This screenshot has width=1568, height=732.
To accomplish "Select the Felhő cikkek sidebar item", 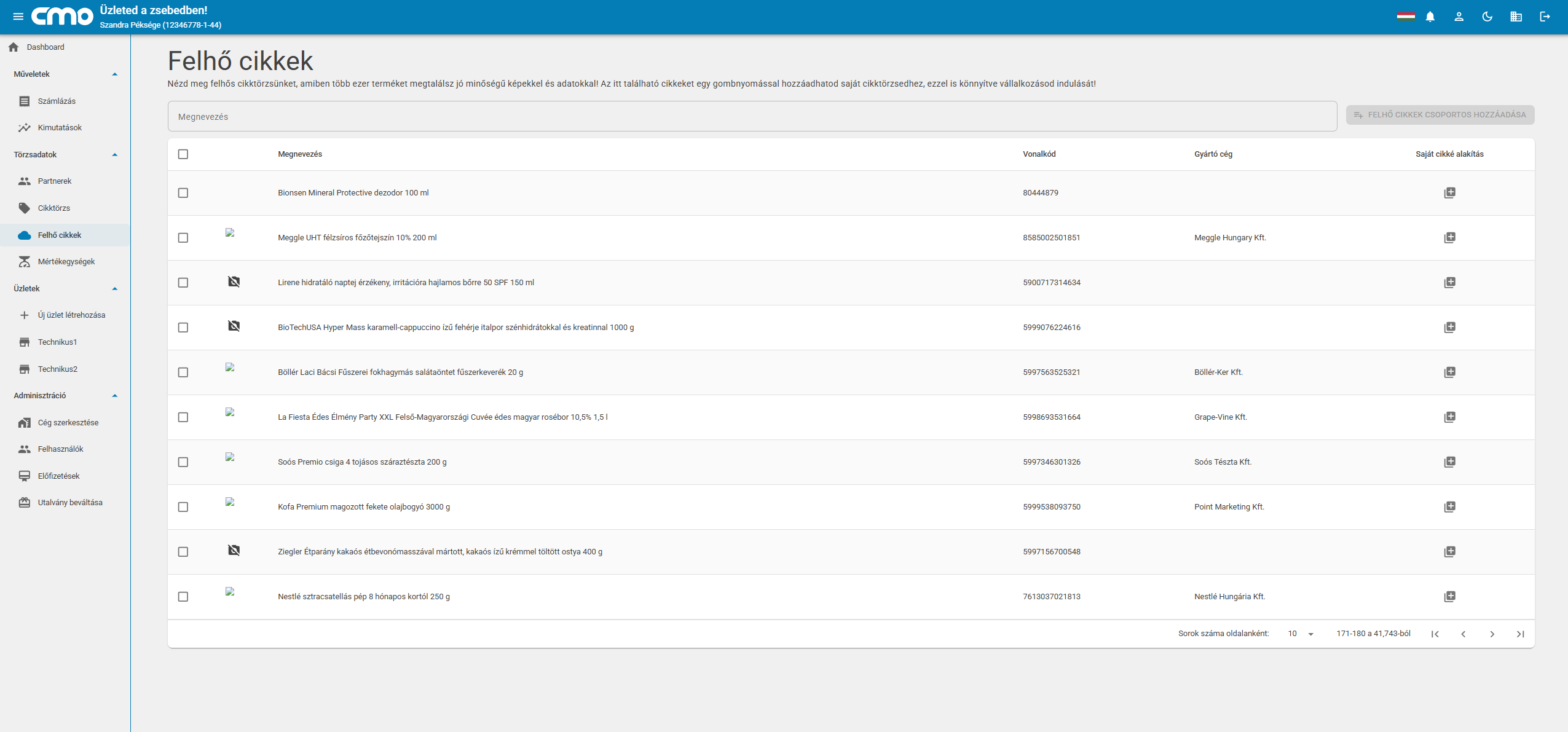I will (x=65, y=235).
